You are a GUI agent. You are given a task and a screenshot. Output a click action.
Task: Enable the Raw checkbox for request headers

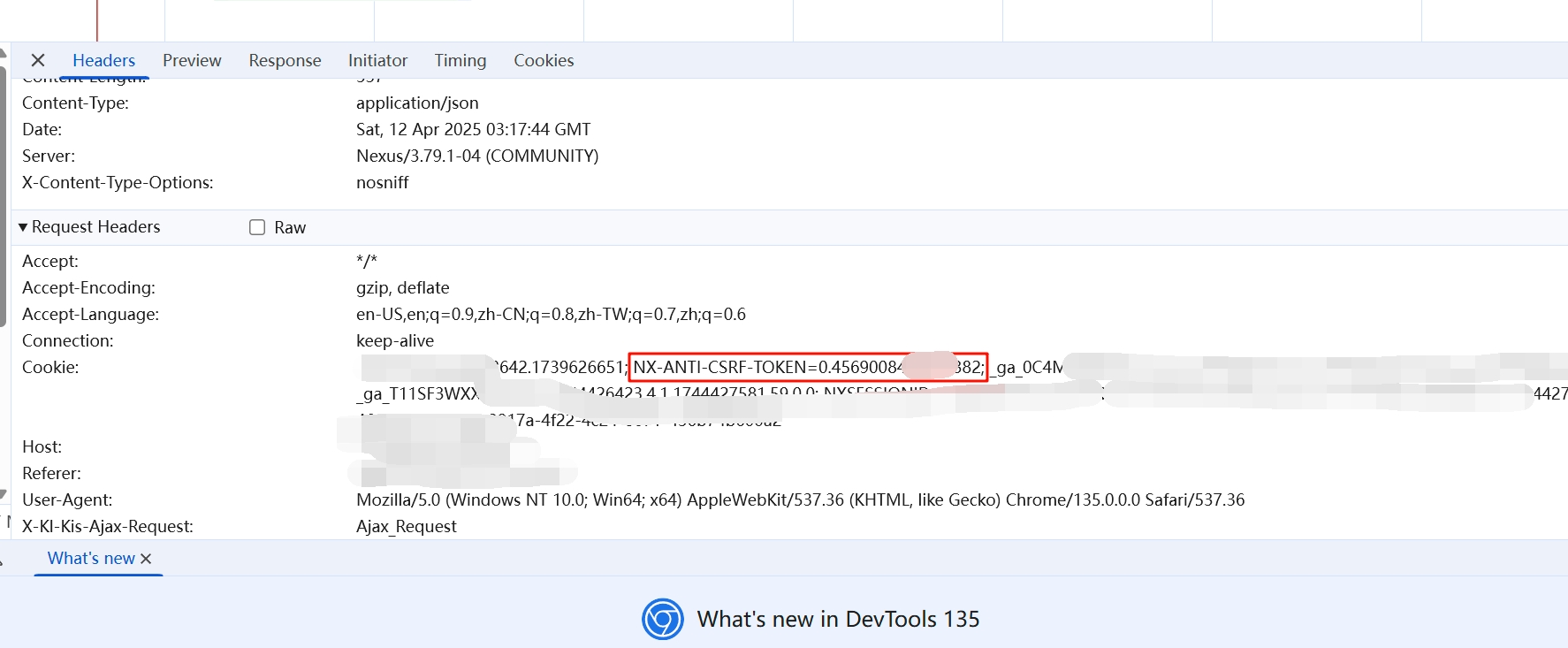pos(257,227)
